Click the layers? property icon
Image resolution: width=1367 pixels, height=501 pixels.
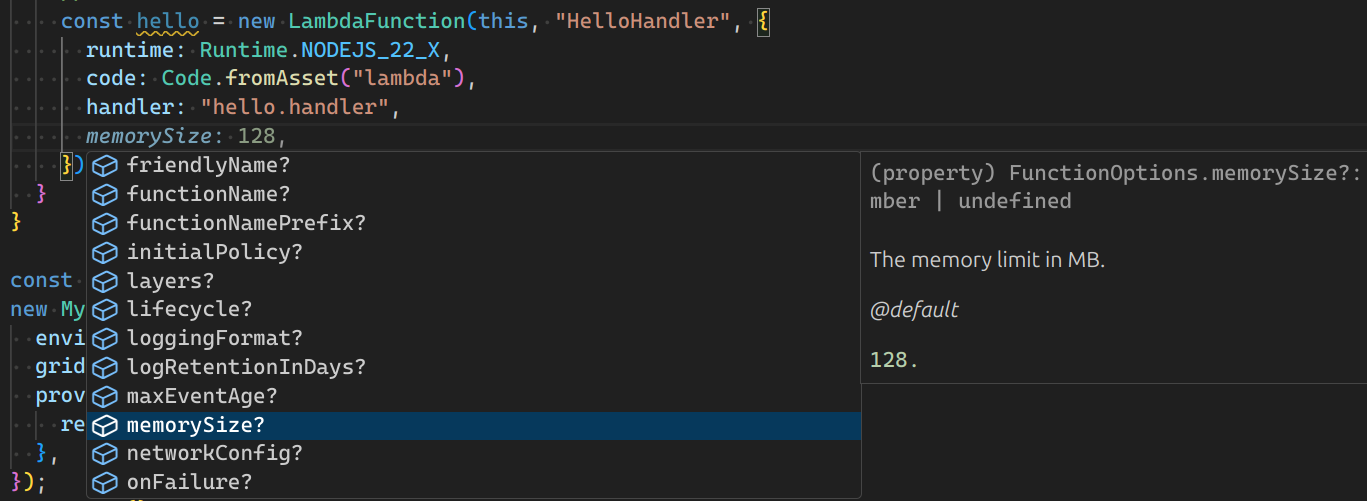(x=105, y=281)
